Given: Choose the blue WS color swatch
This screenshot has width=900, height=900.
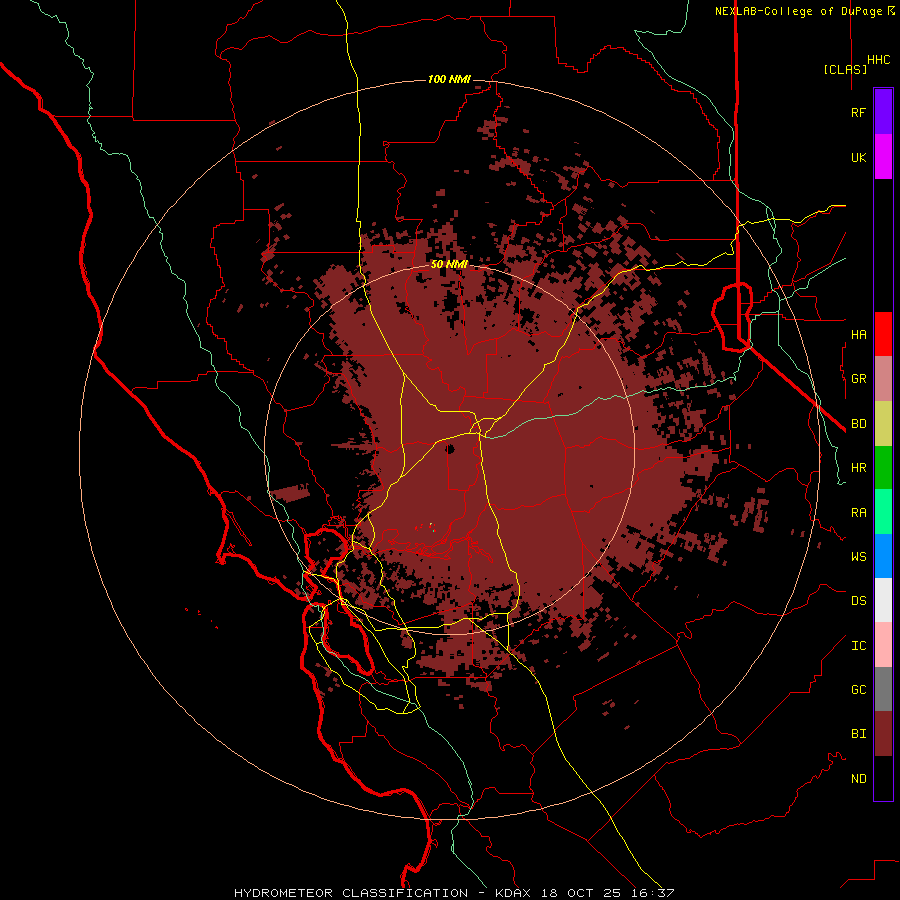Looking at the screenshot, I should (883, 556).
